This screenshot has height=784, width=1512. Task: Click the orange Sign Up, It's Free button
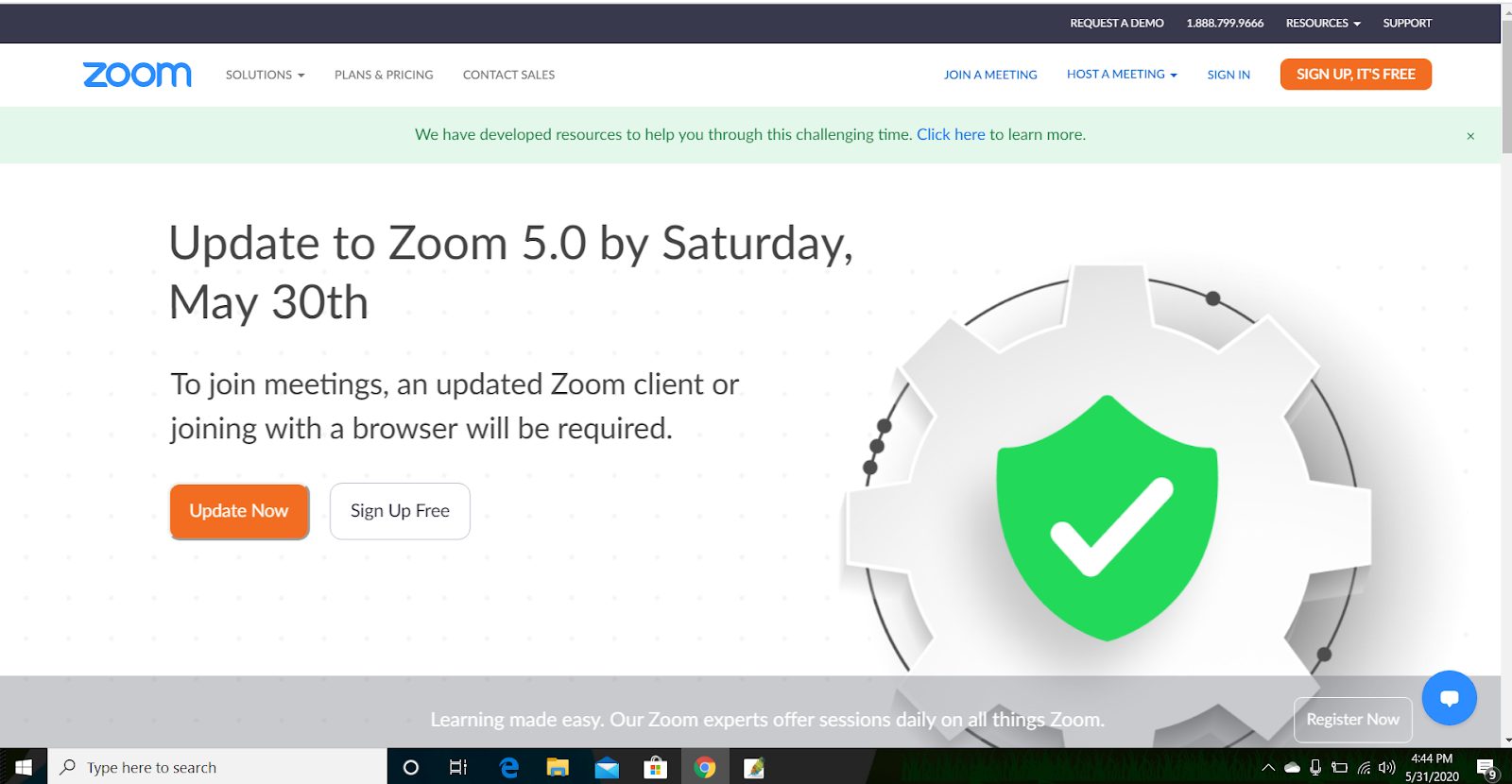pyautogui.click(x=1356, y=74)
